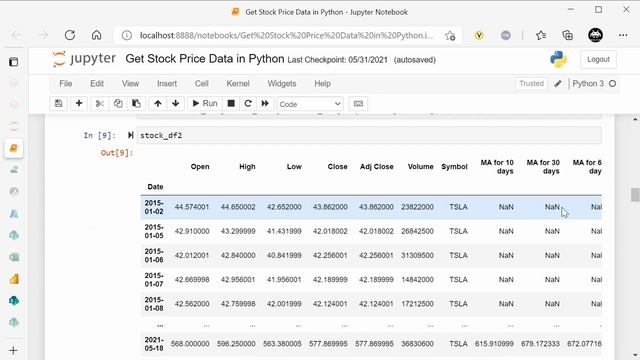Click the purple round extension icon

point(506,36)
